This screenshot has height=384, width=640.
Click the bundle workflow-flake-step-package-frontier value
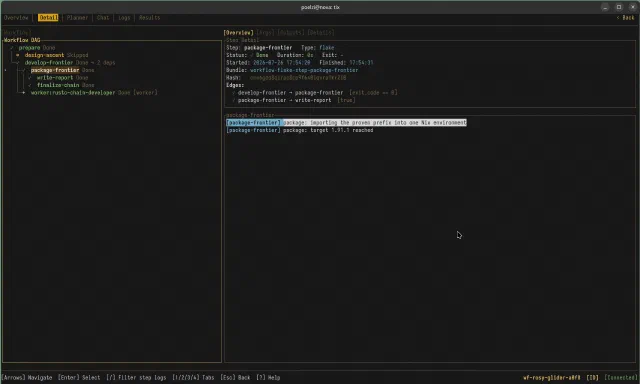(304, 70)
